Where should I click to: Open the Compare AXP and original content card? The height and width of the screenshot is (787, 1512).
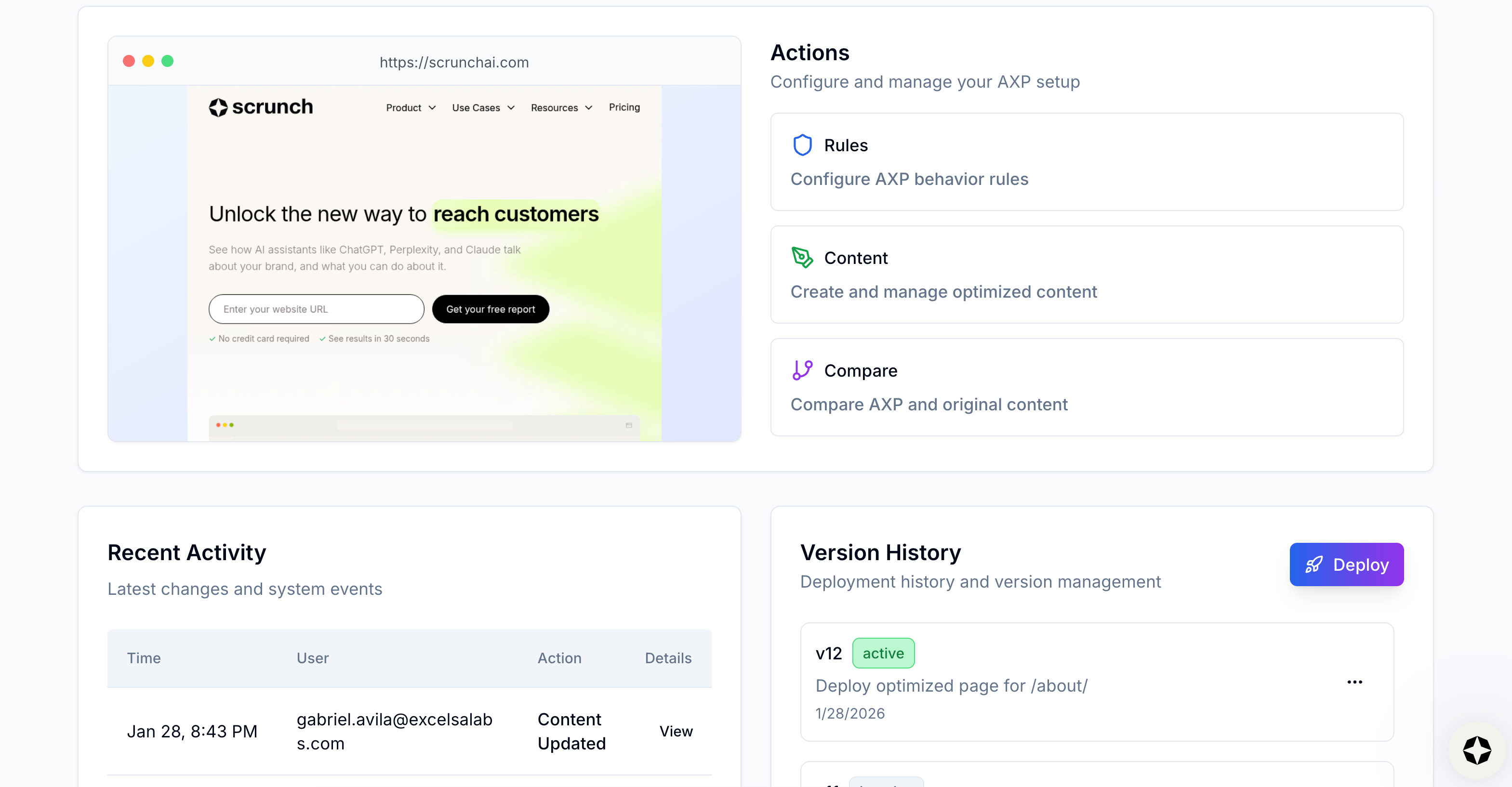pos(1086,387)
